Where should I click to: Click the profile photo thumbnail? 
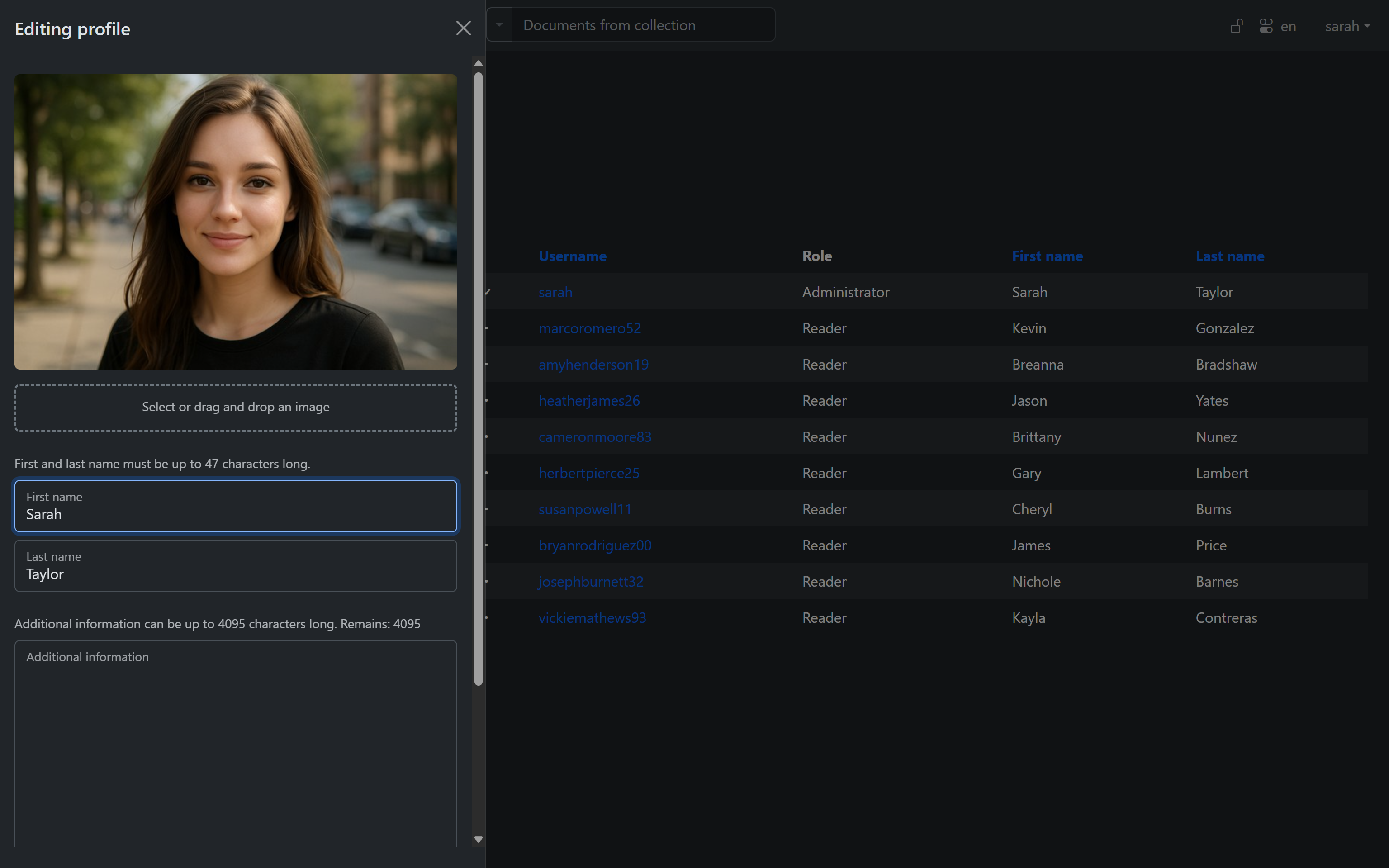235,222
